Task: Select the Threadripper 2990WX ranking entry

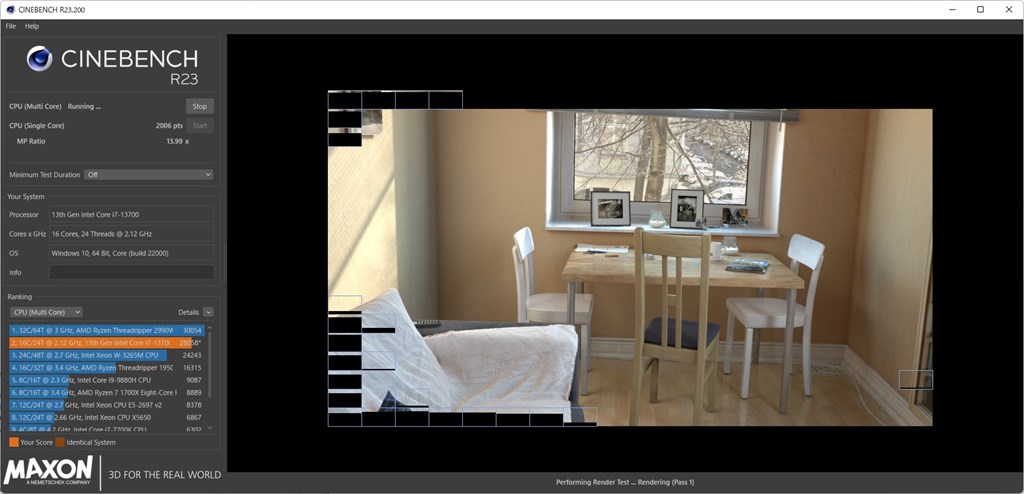Action: click(106, 331)
